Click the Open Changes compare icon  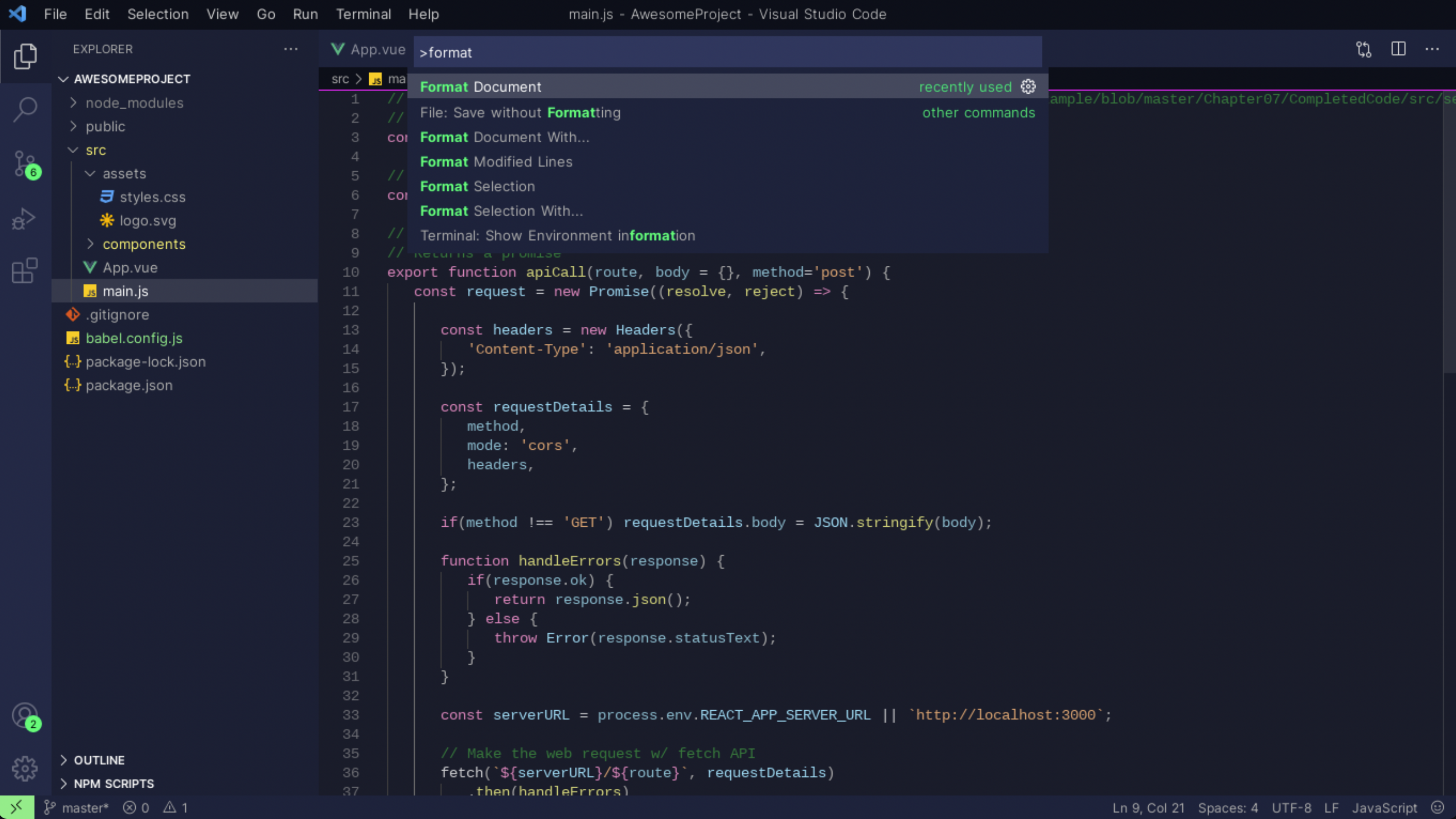coord(1363,49)
